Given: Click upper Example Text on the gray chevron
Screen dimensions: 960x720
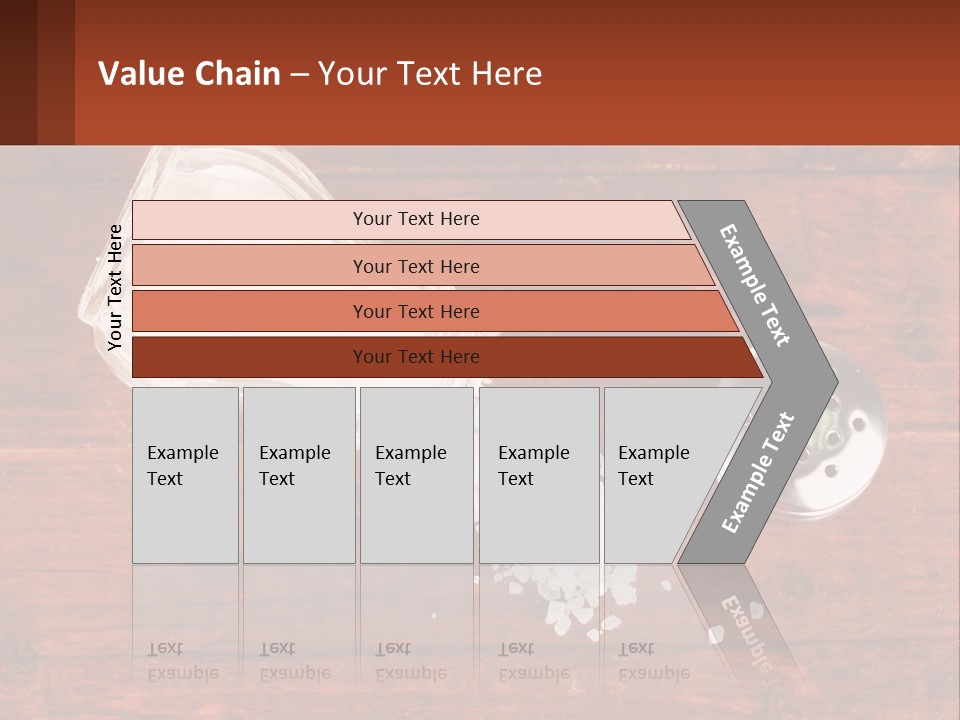Looking at the screenshot, I should (x=754, y=285).
